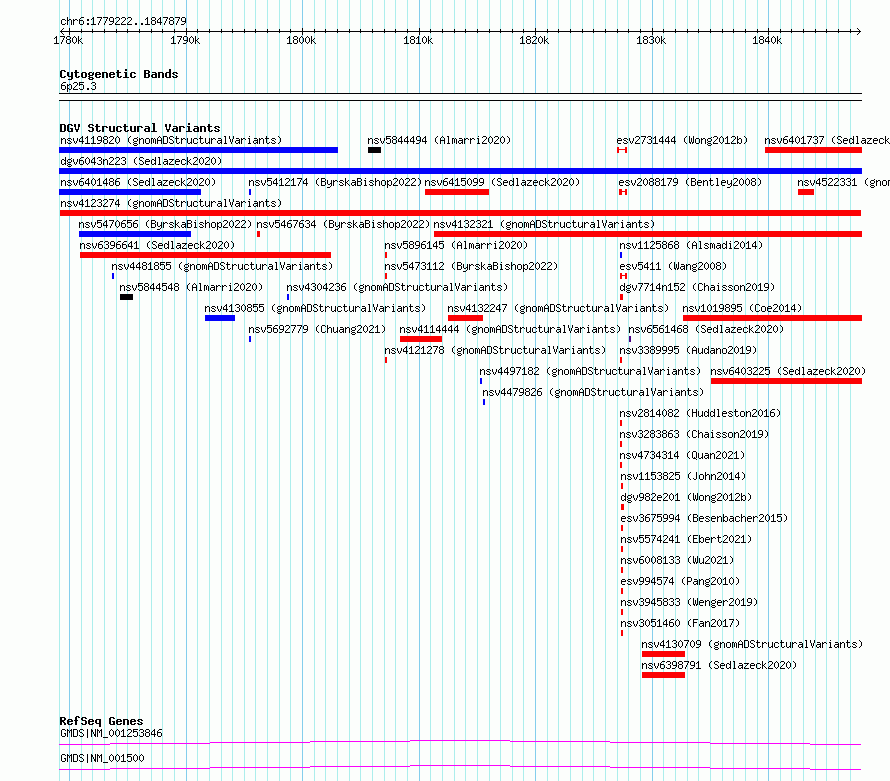
Task: Open nsv5473112 (ByrskaBishop2022) variant
Action: click(471, 266)
